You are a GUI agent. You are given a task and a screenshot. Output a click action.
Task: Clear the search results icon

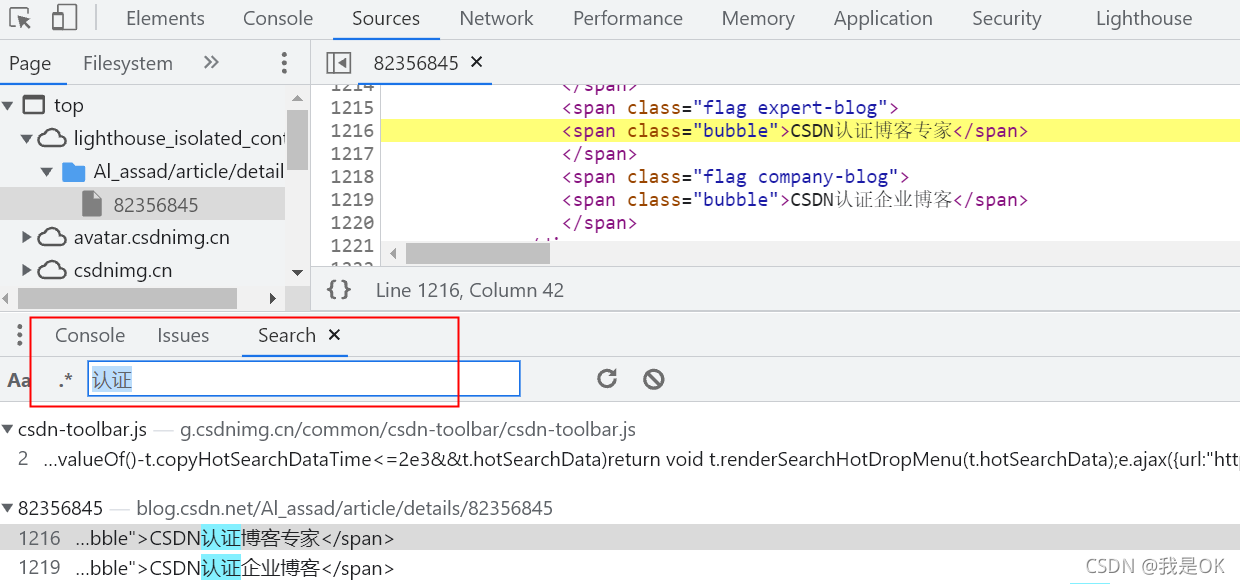coord(654,379)
